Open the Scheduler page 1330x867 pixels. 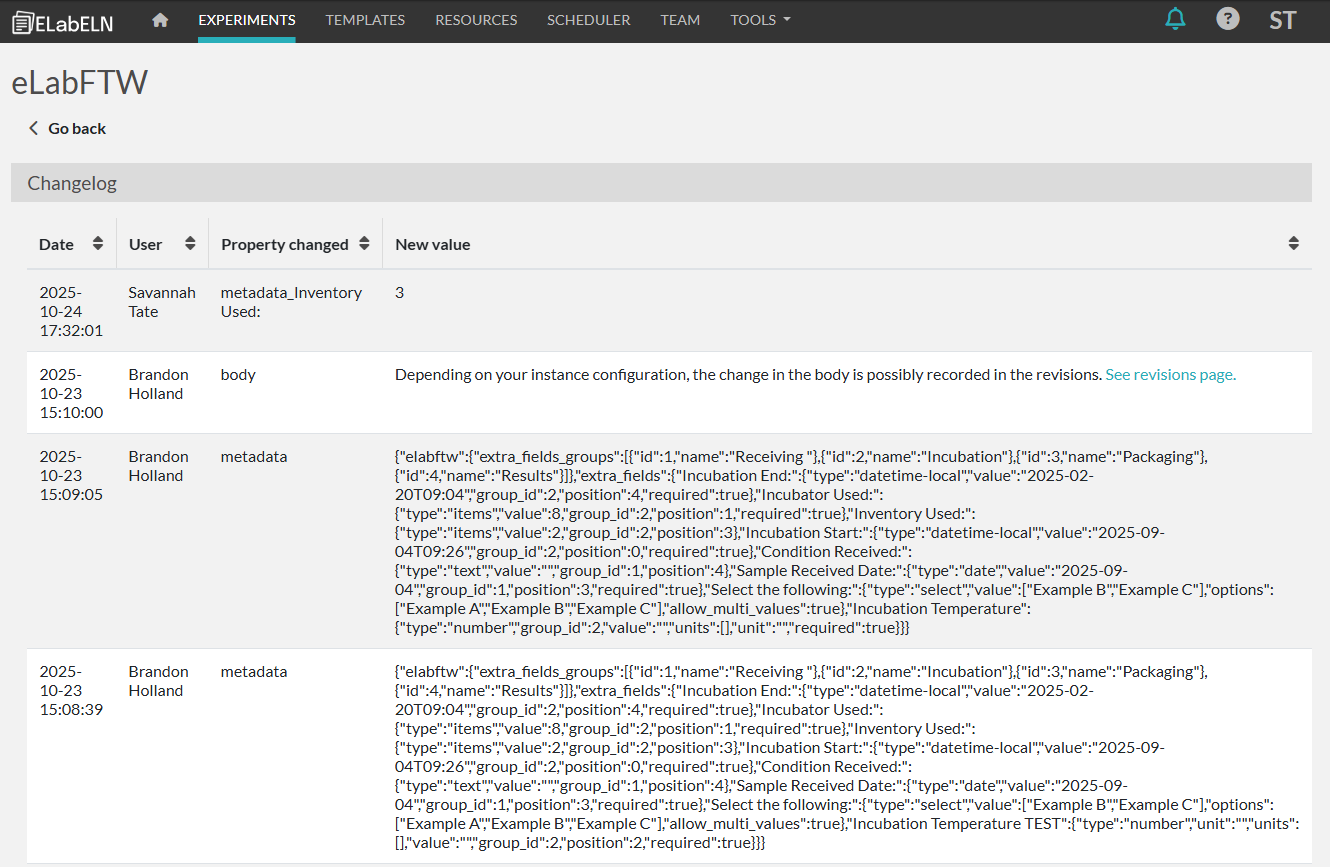tap(588, 20)
